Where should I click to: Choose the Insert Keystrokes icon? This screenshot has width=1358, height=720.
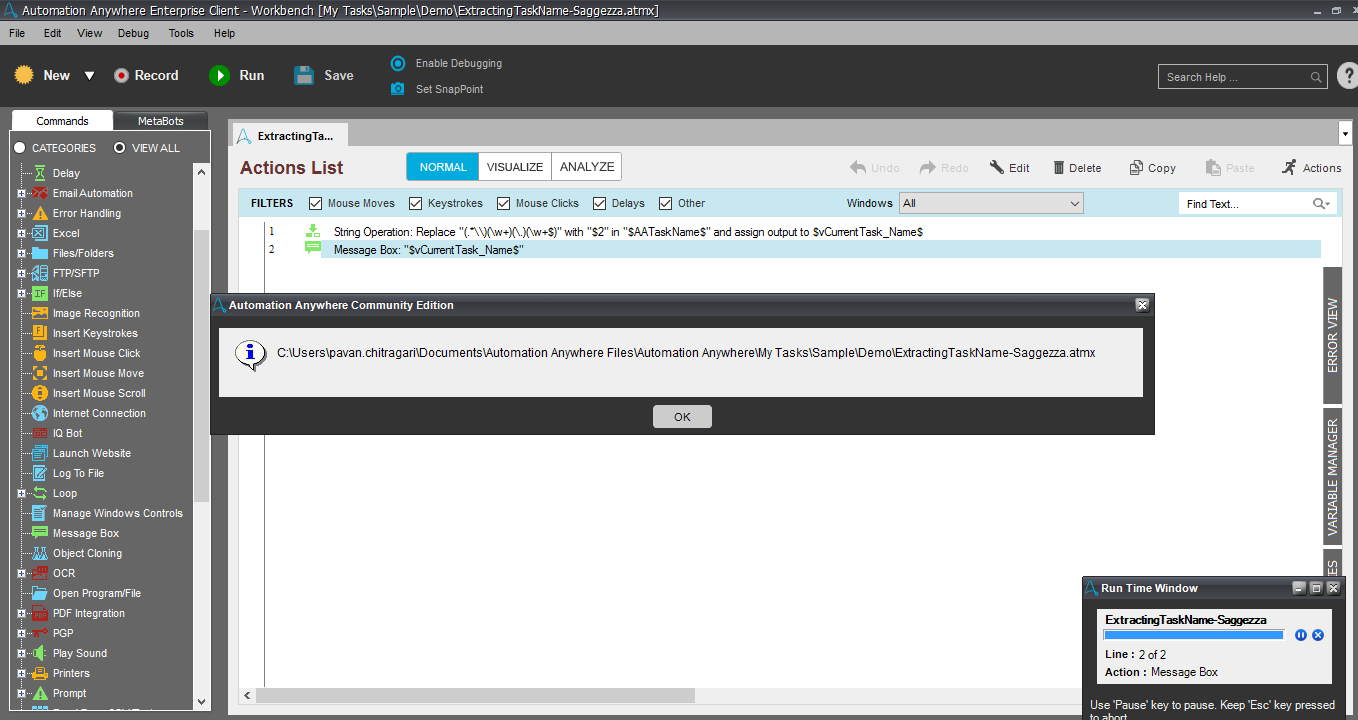40,333
